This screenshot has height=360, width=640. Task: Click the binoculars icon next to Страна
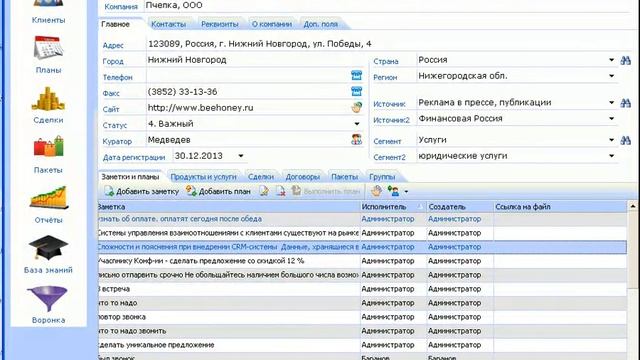(625, 60)
